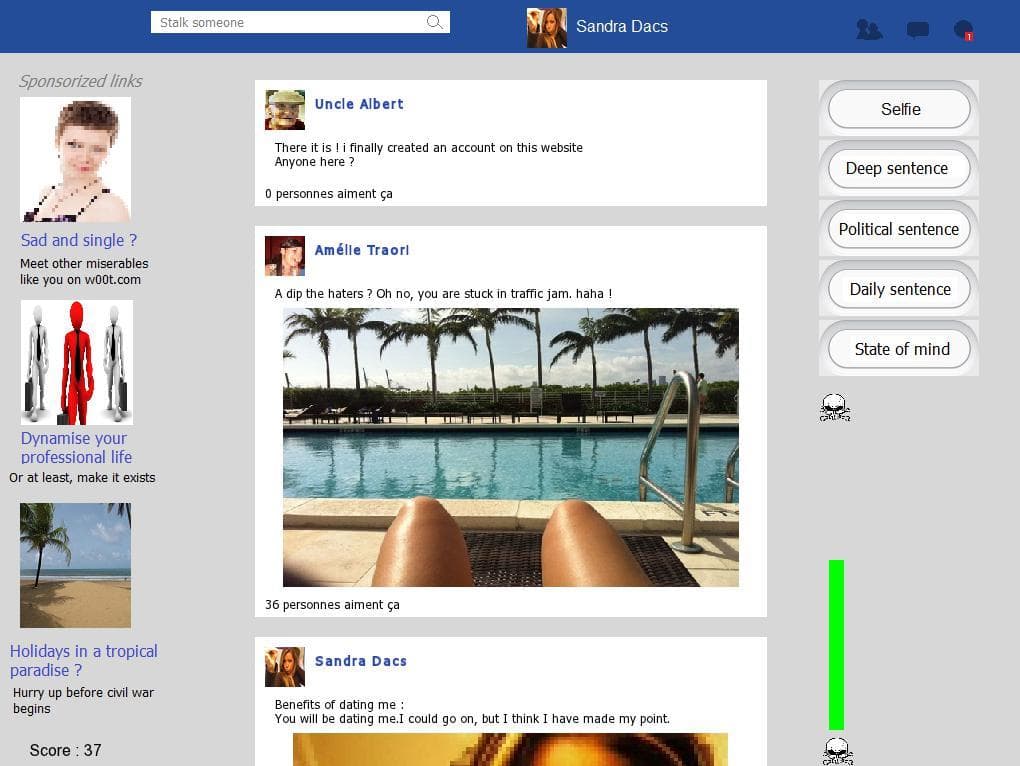Open the swimming pool photo in Amélie's post

click(x=511, y=447)
